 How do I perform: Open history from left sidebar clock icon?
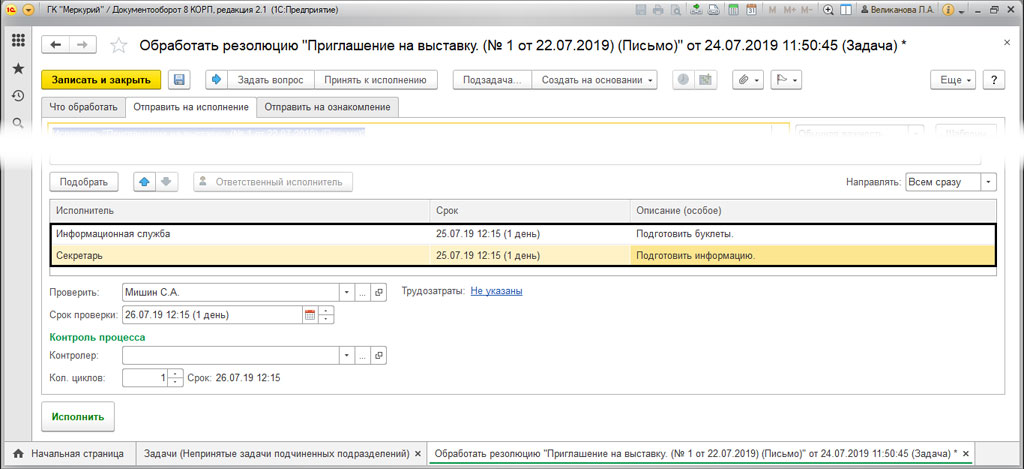pos(18,96)
